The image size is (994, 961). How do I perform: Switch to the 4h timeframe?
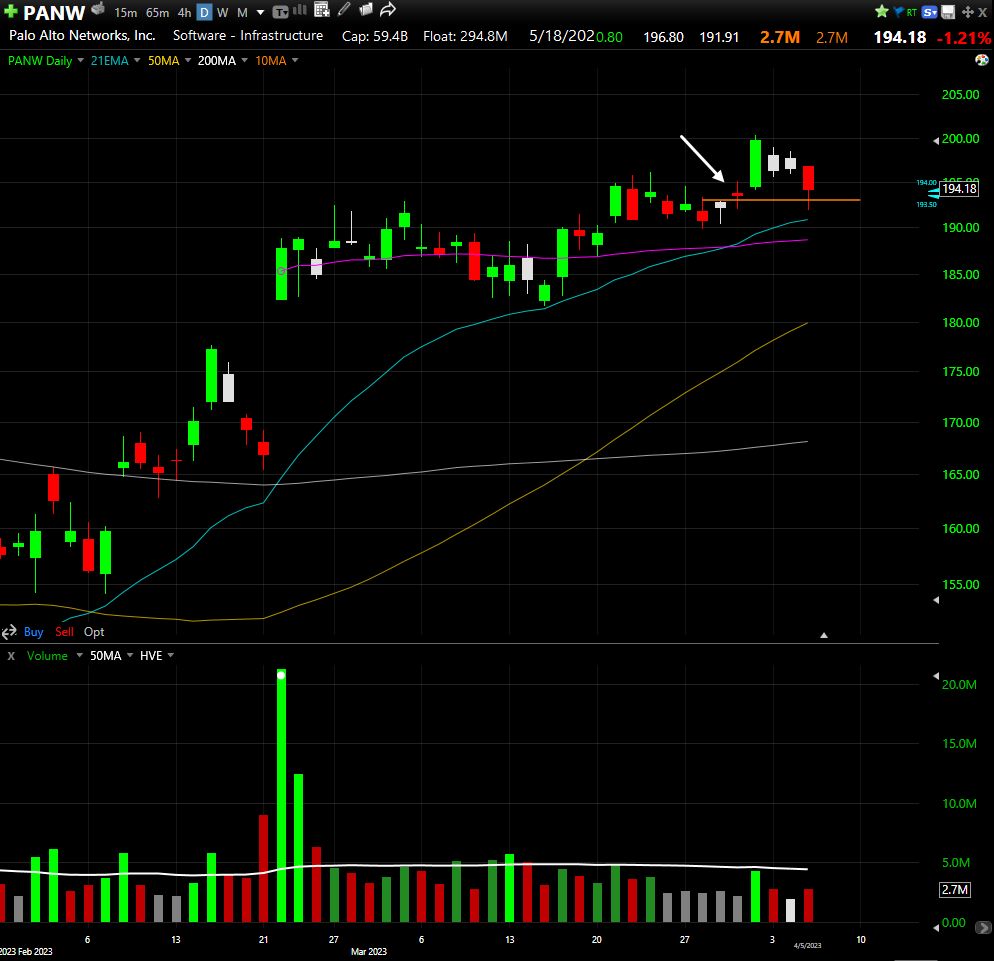(x=184, y=13)
